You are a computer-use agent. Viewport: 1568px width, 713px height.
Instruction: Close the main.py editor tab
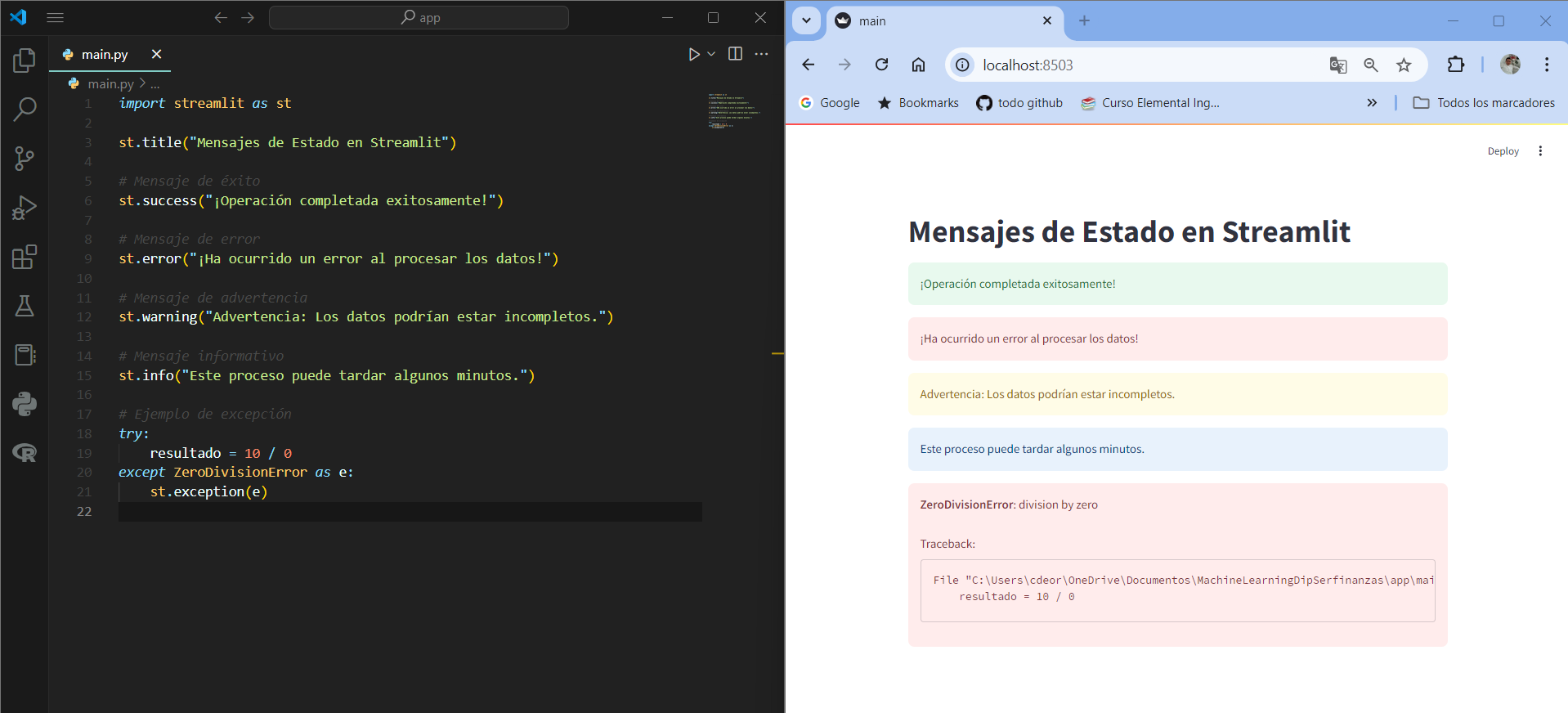tap(156, 54)
